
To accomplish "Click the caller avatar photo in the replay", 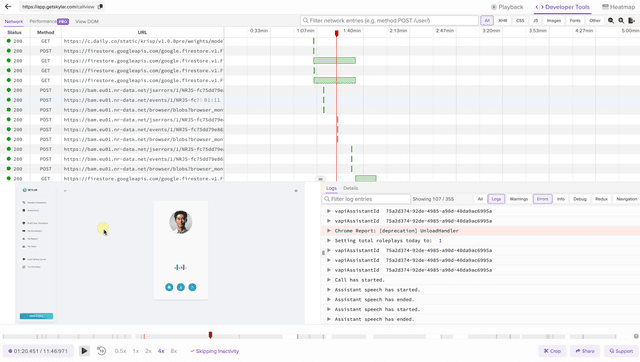I will (x=180, y=222).
